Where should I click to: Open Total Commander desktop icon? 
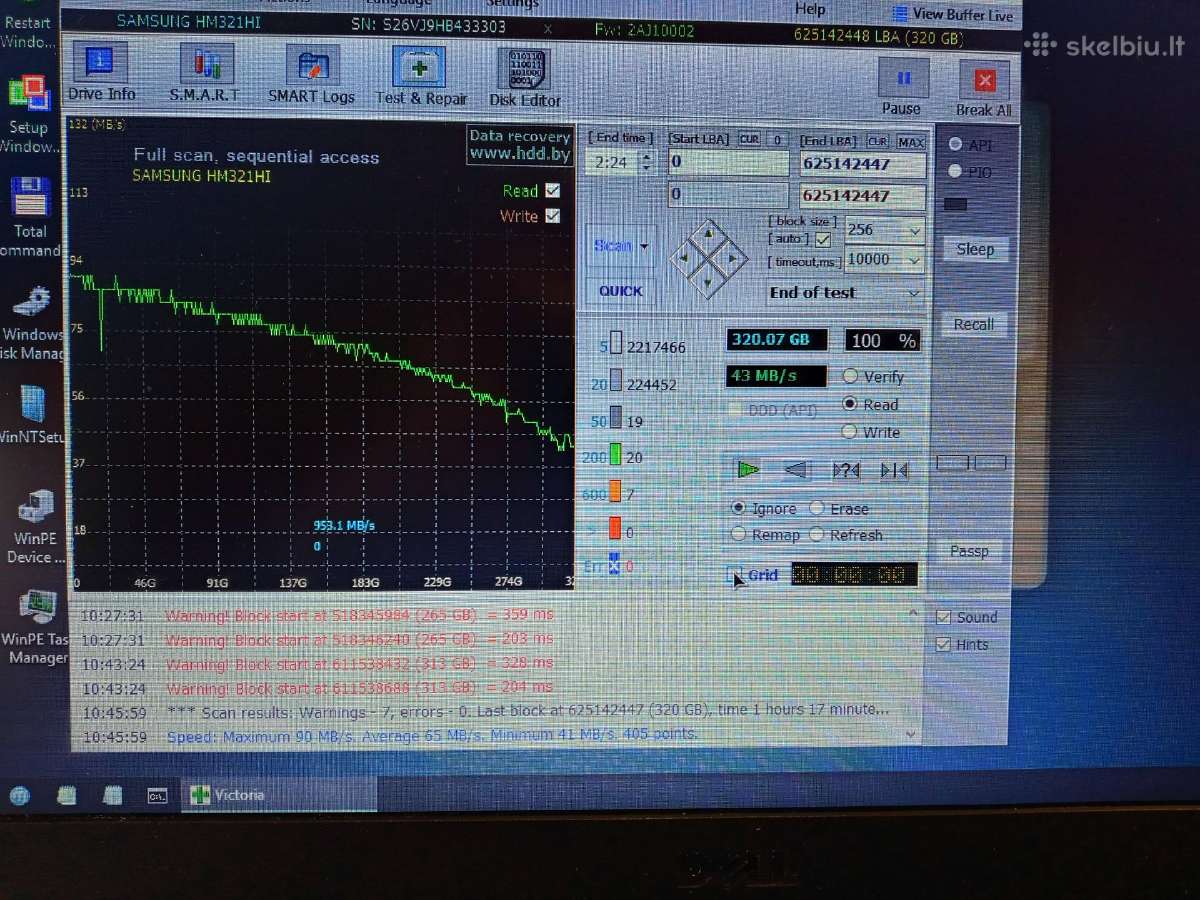point(30,218)
